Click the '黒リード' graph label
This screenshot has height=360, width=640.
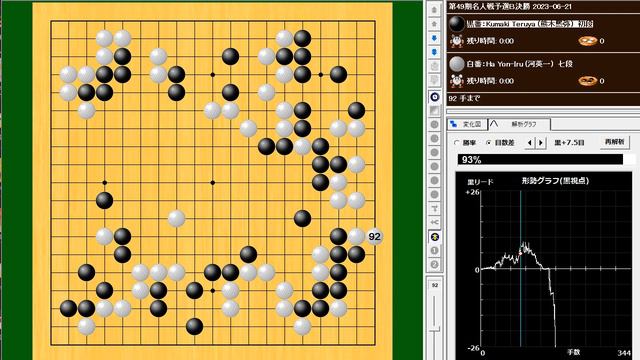click(480, 182)
